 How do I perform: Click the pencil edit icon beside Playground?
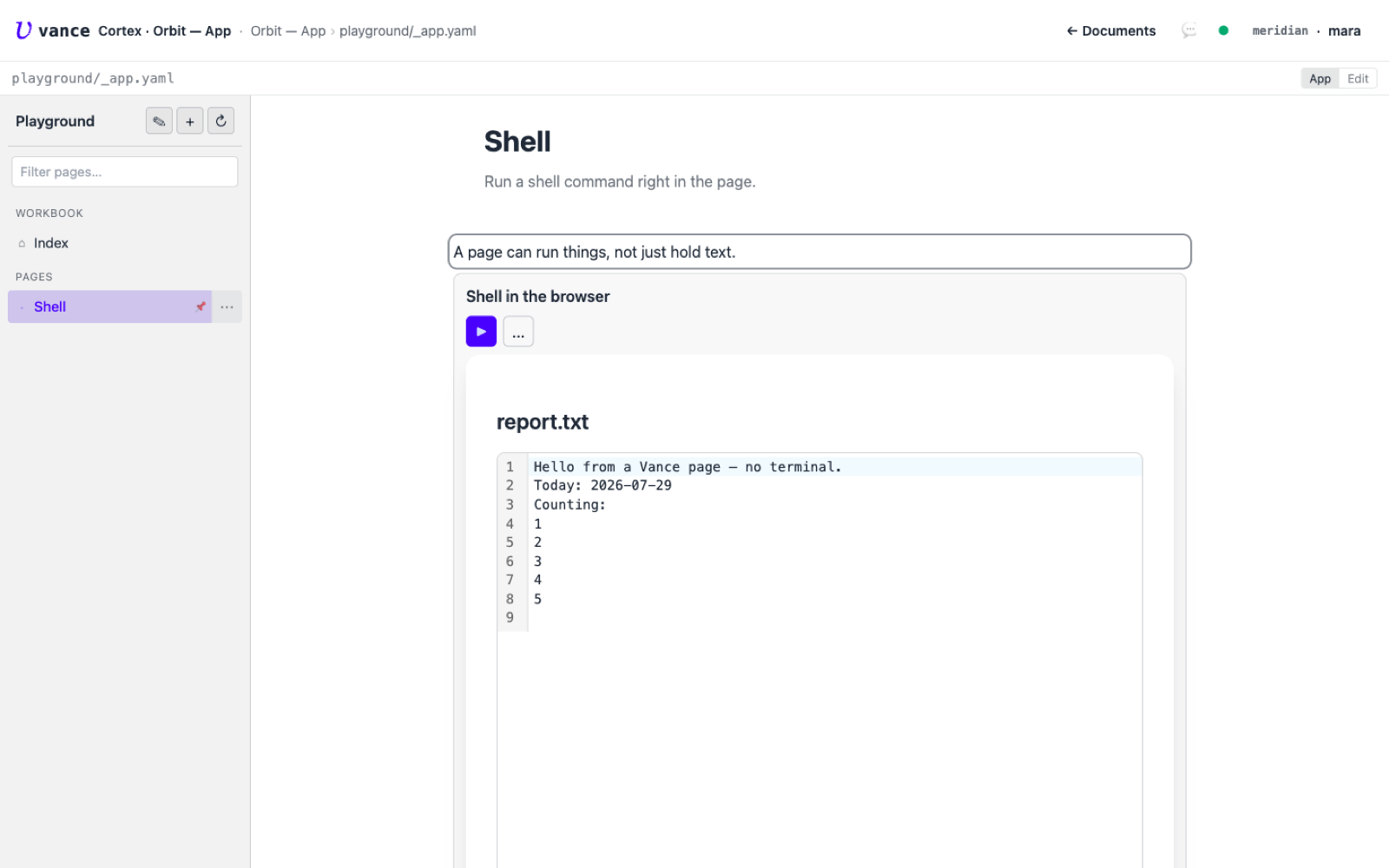(x=159, y=121)
